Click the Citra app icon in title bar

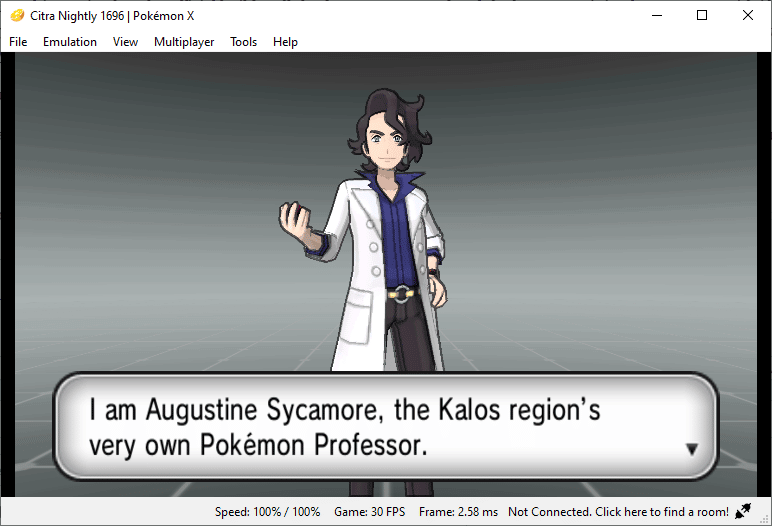coord(17,16)
